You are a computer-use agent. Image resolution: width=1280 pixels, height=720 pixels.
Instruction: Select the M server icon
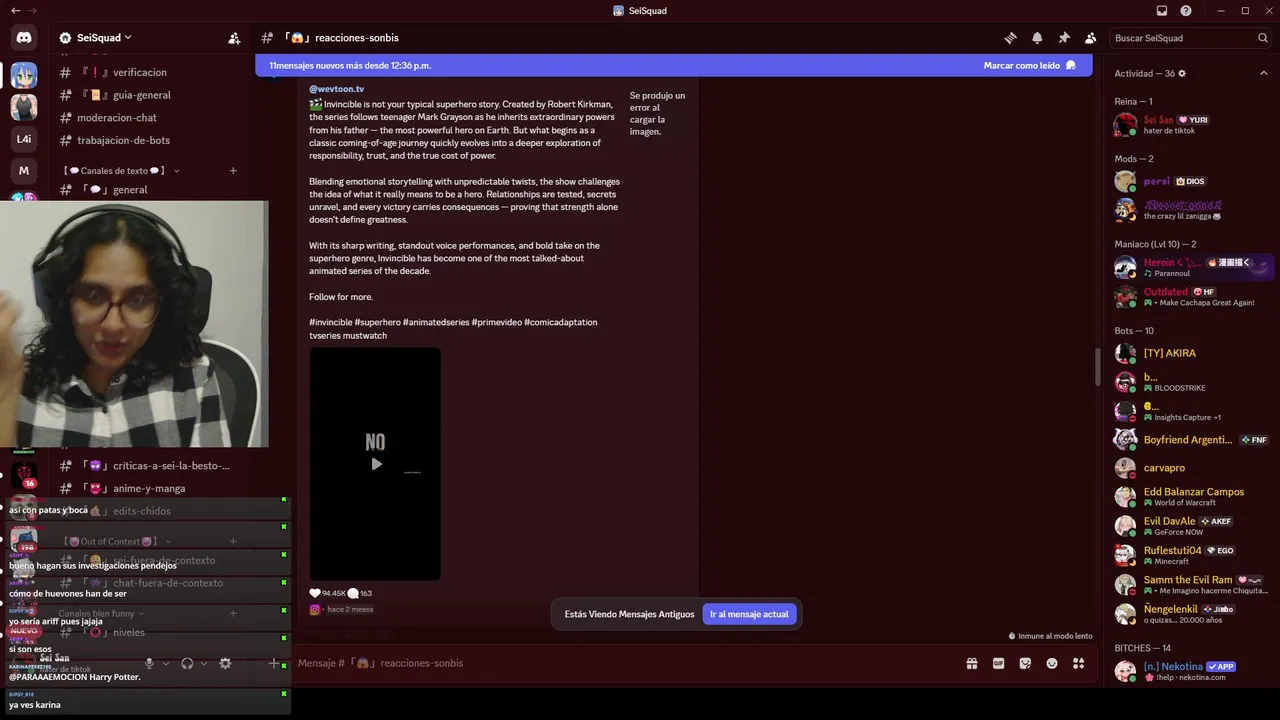(24, 171)
